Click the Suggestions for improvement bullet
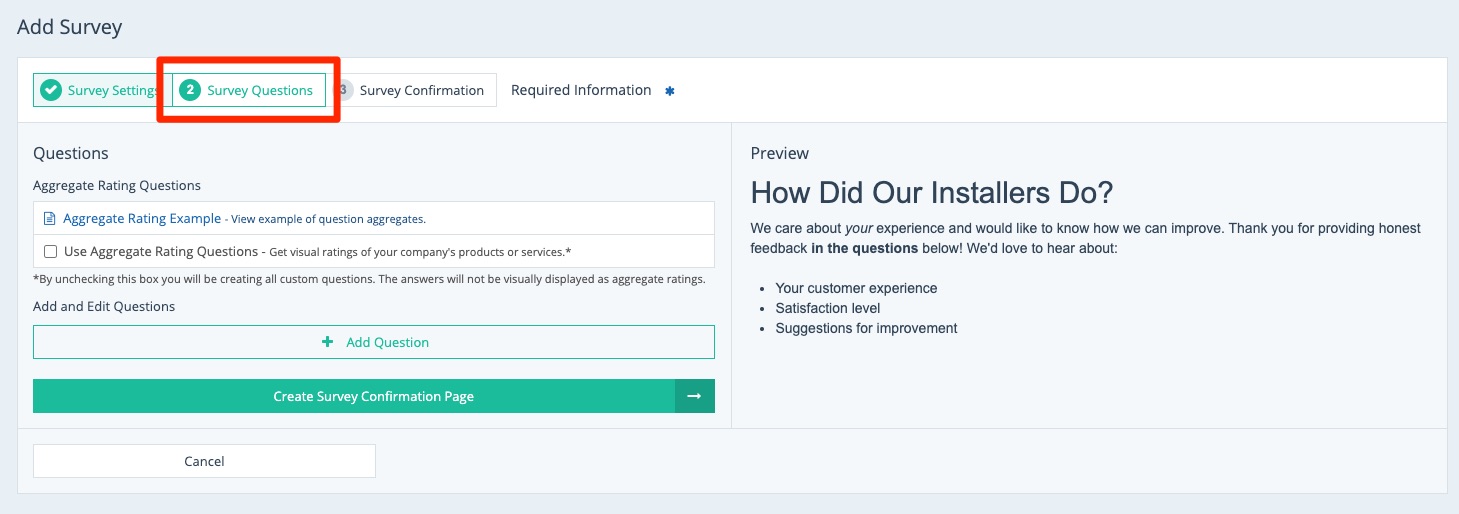 click(x=866, y=328)
